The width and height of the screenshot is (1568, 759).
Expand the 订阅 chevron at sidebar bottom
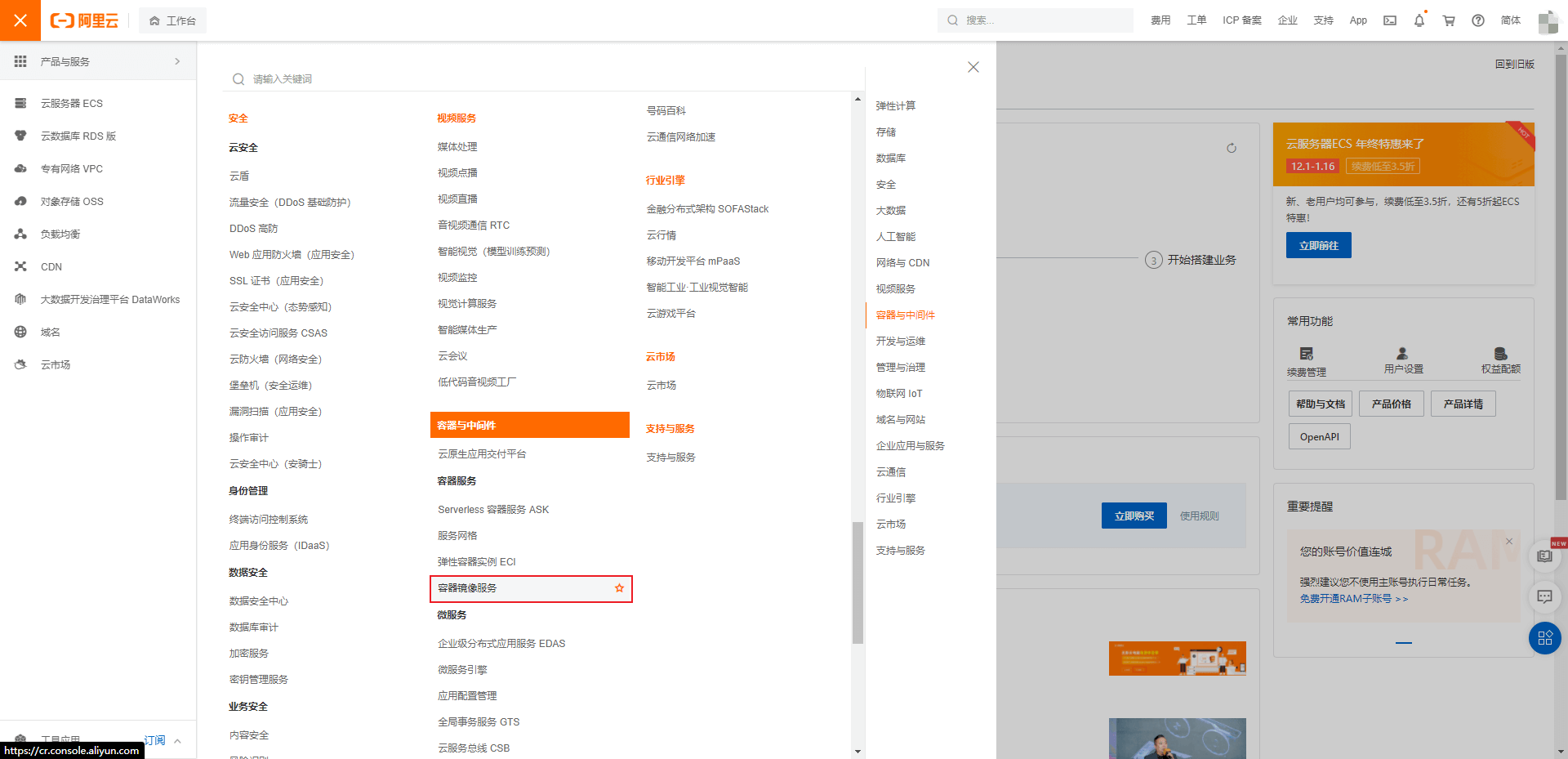[178, 741]
